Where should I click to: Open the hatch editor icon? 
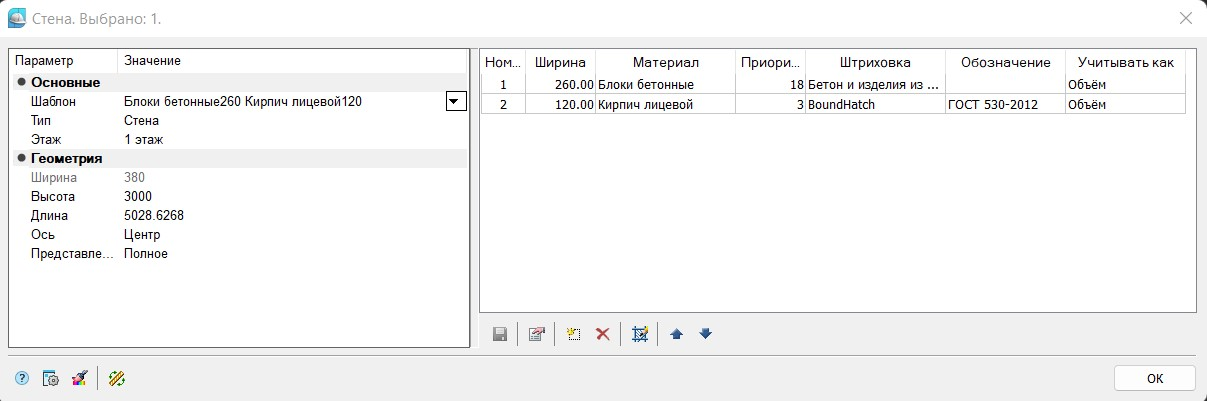(640, 334)
